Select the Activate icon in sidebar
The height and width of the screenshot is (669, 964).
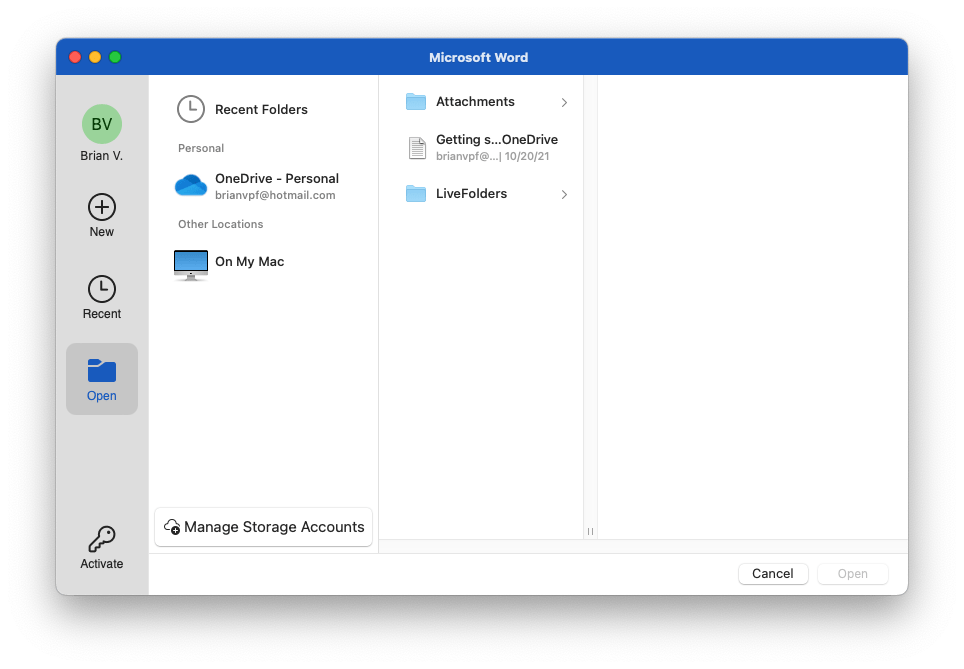(101, 539)
